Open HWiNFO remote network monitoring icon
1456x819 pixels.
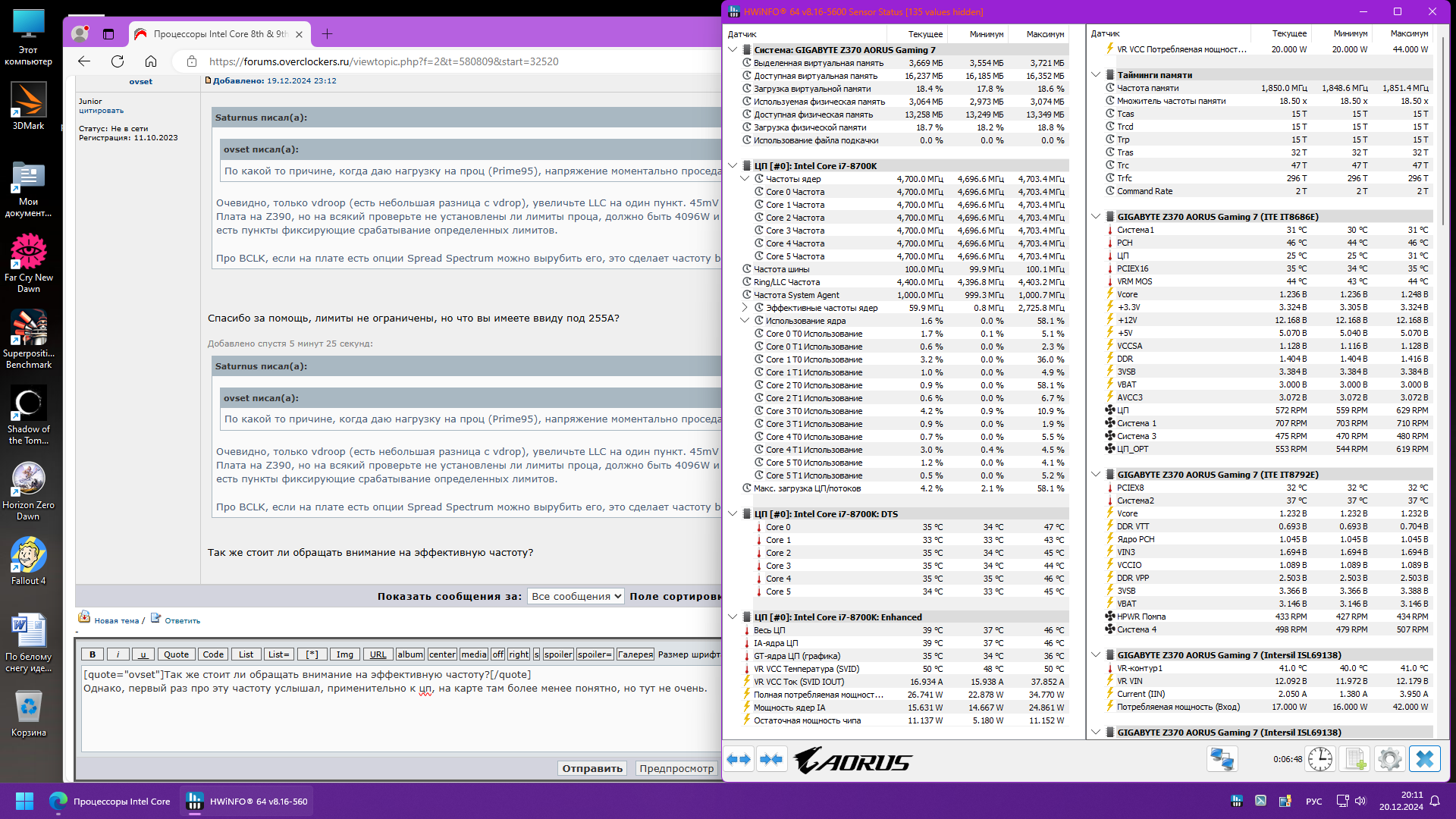1222,759
